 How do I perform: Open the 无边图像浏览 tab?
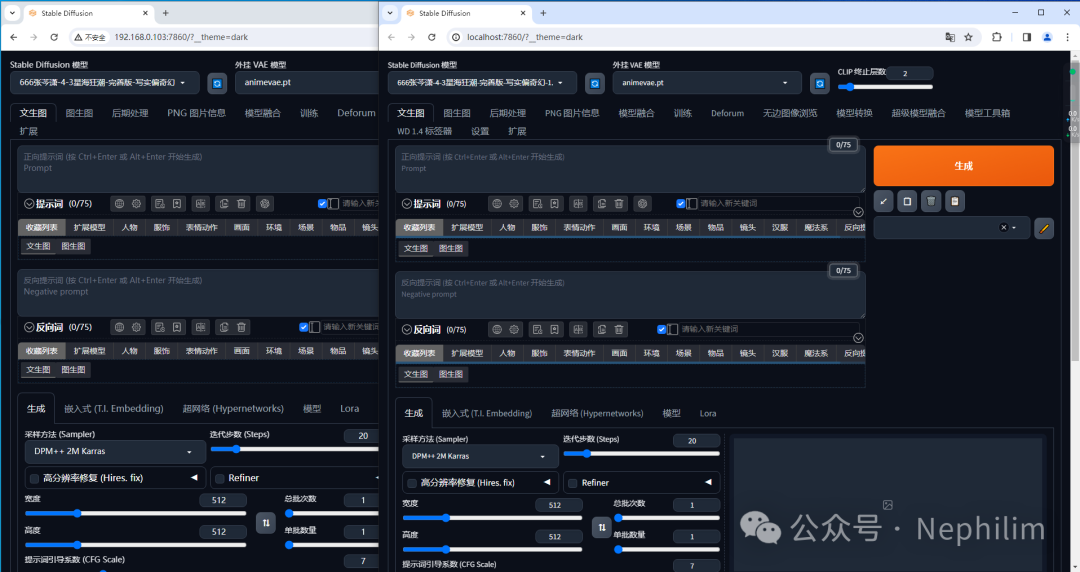click(x=789, y=113)
